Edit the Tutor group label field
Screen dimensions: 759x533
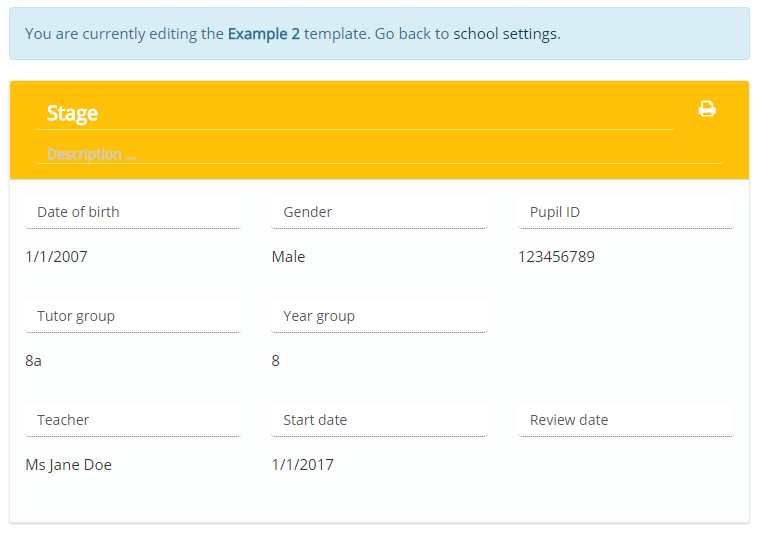133,316
